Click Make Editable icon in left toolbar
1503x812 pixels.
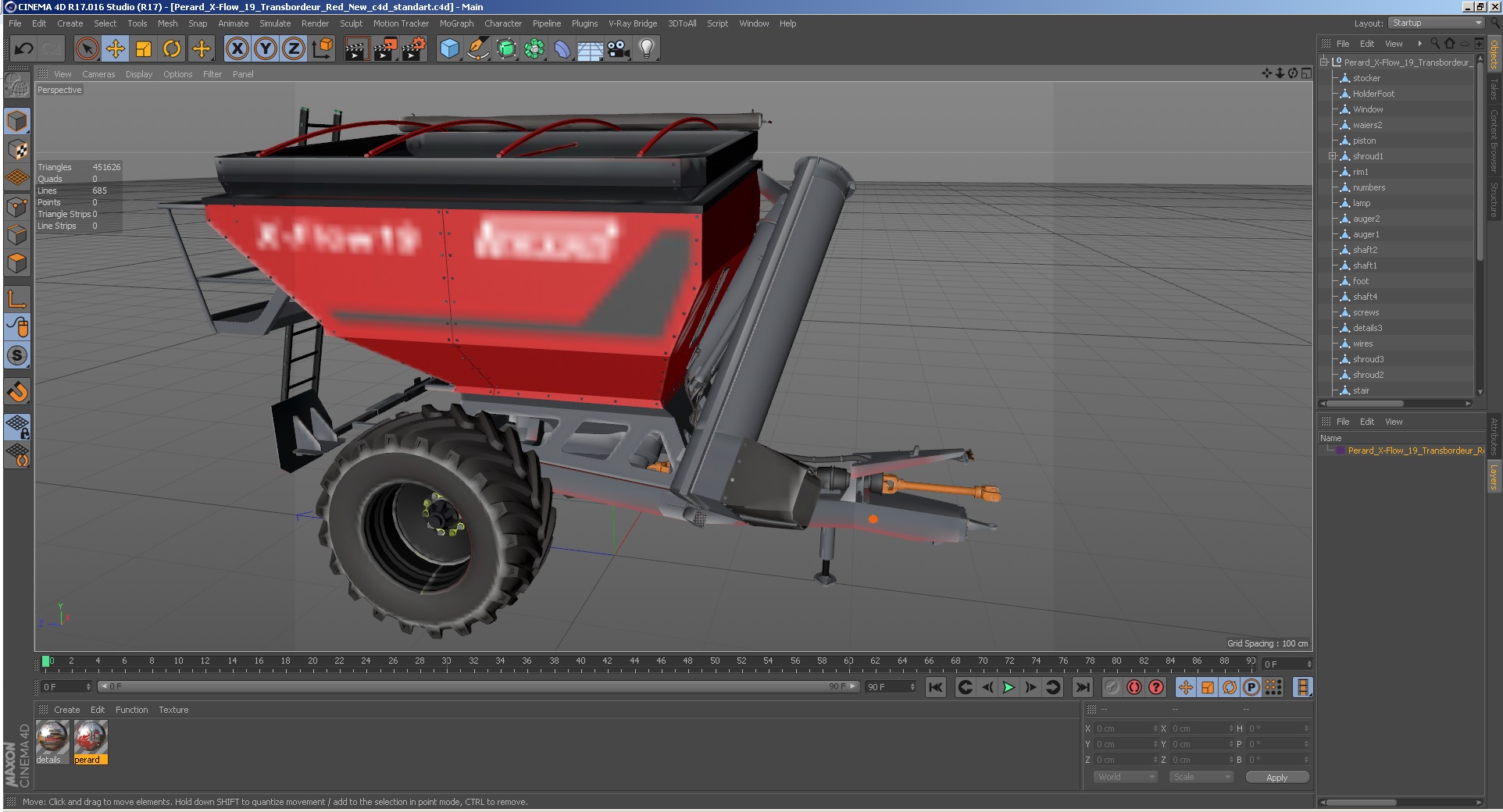point(17,84)
